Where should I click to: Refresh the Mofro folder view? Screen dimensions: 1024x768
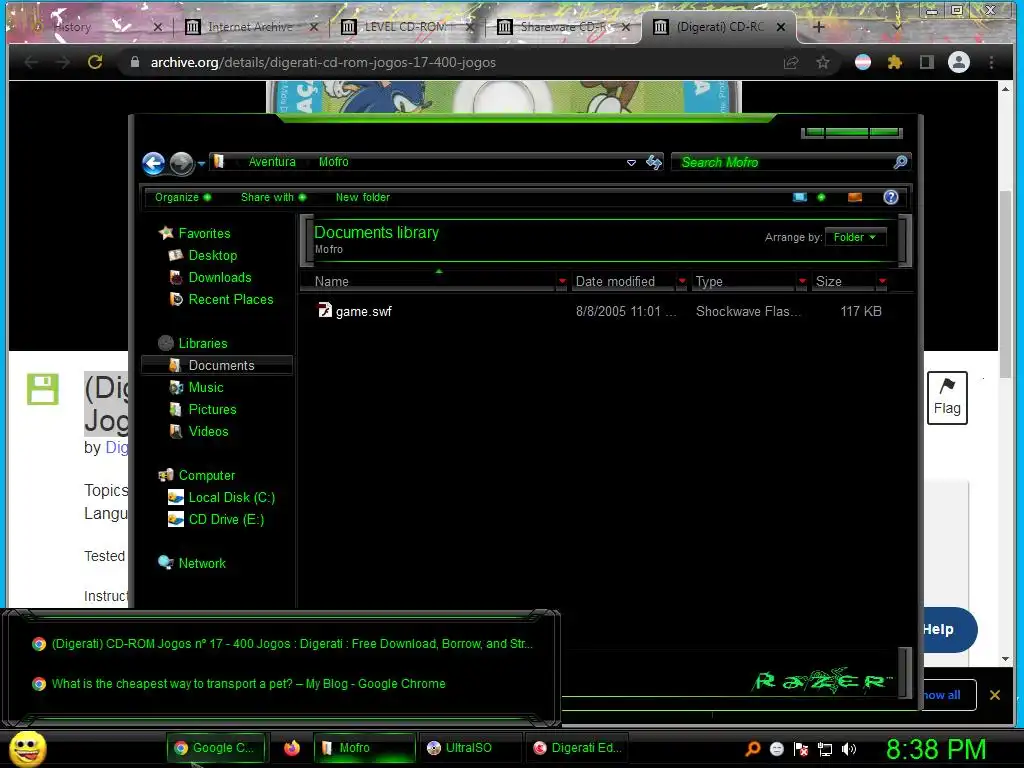[654, 162]
